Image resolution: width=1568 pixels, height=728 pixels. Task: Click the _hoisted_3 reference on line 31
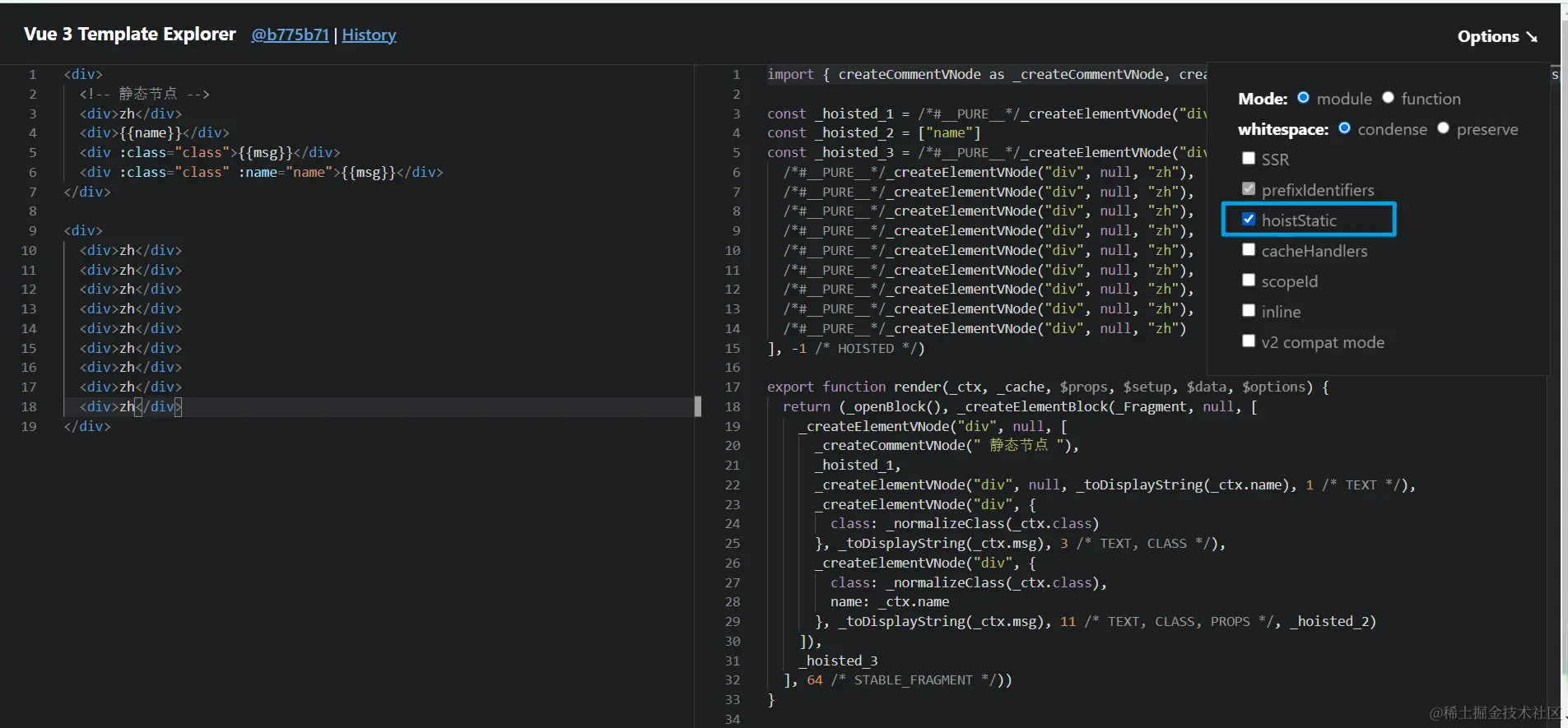tap(838, 661)
